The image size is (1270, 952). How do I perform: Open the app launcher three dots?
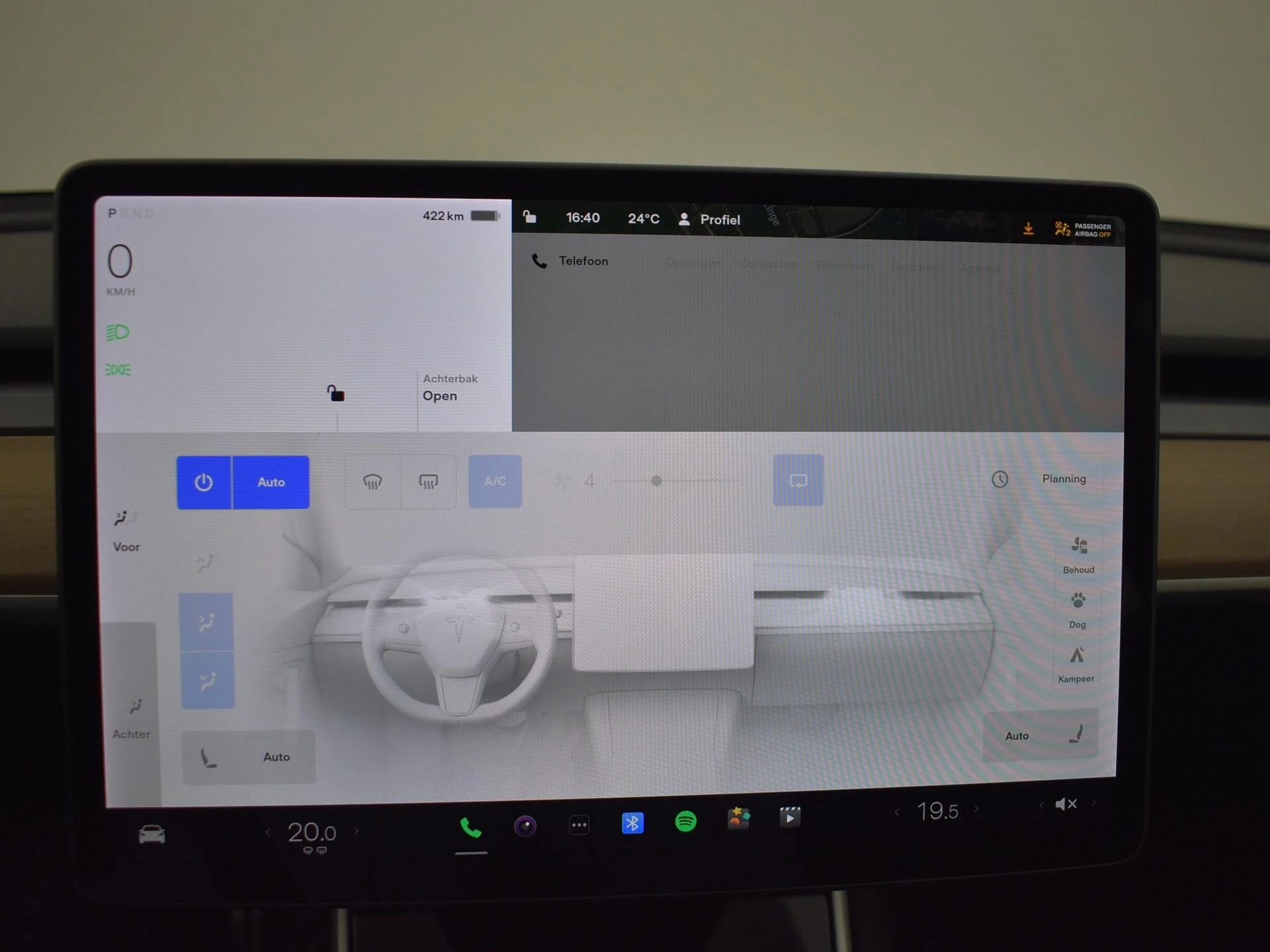tap(579, 824)
